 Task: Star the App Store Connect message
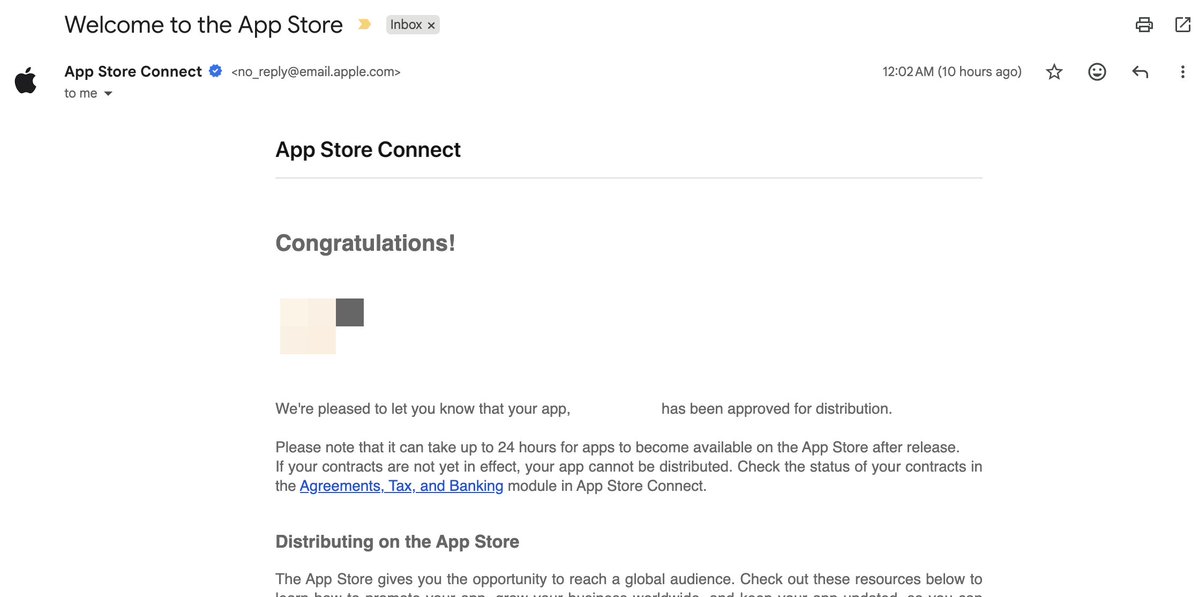(x=1054, y=72)
